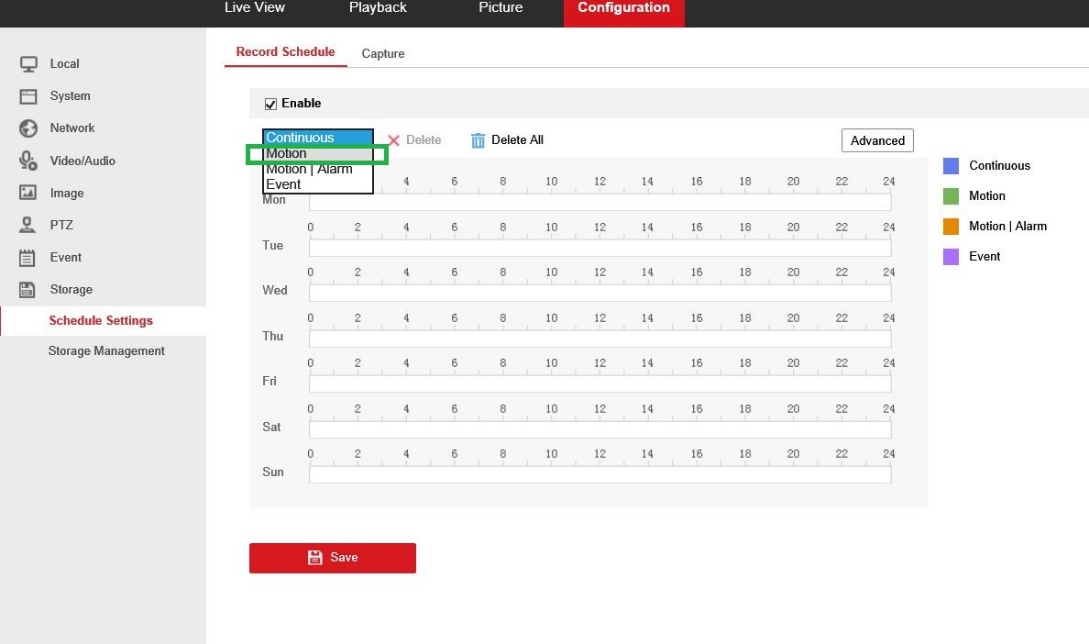Click the System window icon
Viewport: 1089px width, 644px height.
(x=28, y=96)
